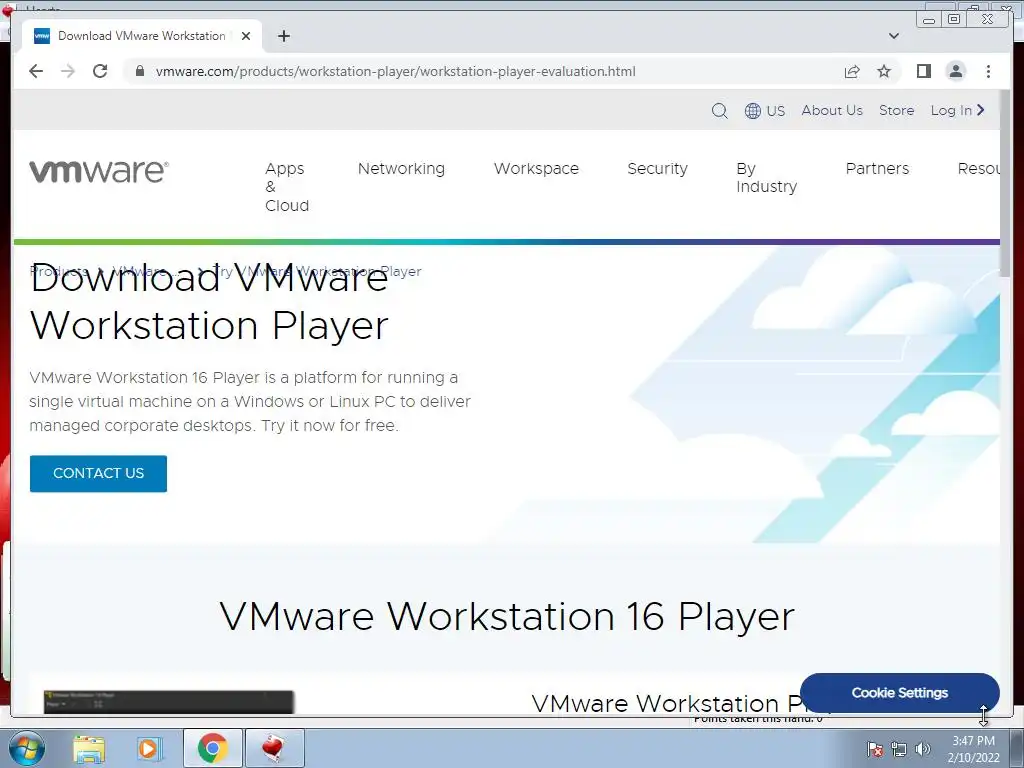Screen dimensions: 1024x768
Task: Open the Partners menu
Action: 877,168
